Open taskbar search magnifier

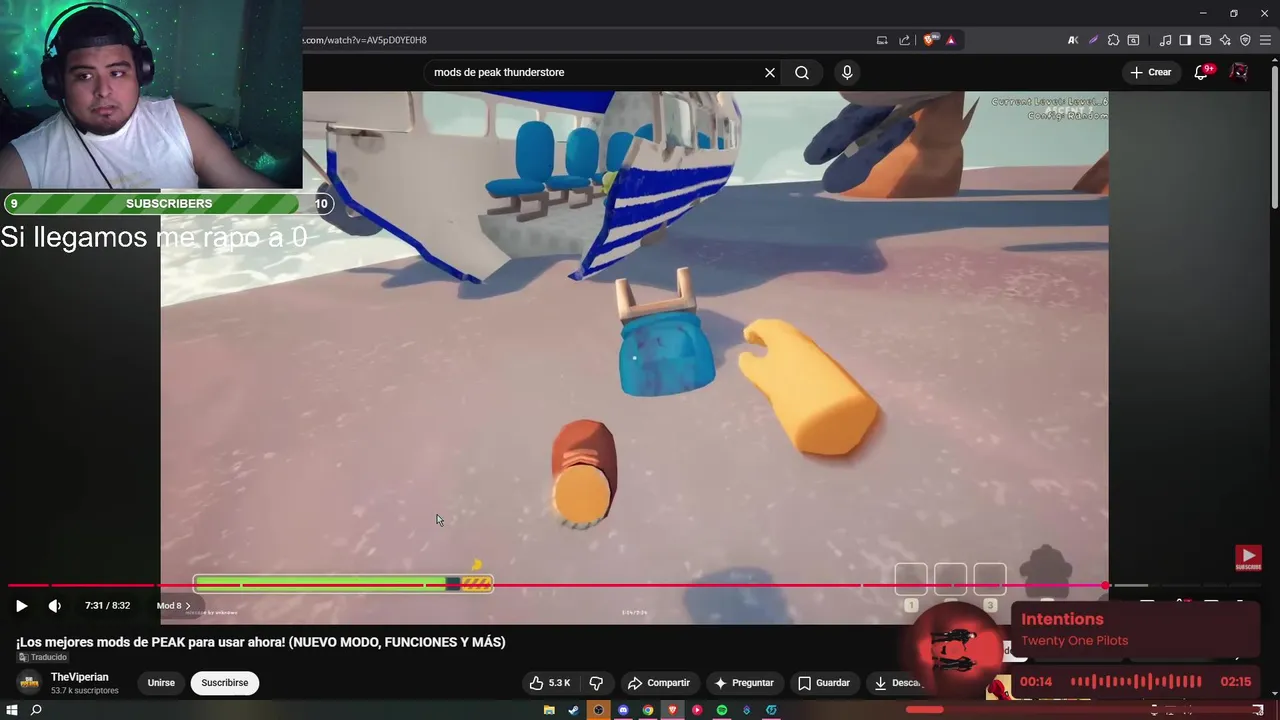(x=36, y=710)
